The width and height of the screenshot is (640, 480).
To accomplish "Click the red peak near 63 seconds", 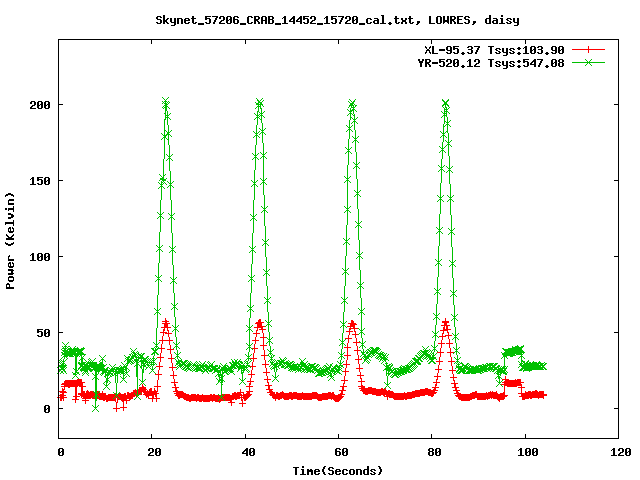I will [x=352, y=324].
